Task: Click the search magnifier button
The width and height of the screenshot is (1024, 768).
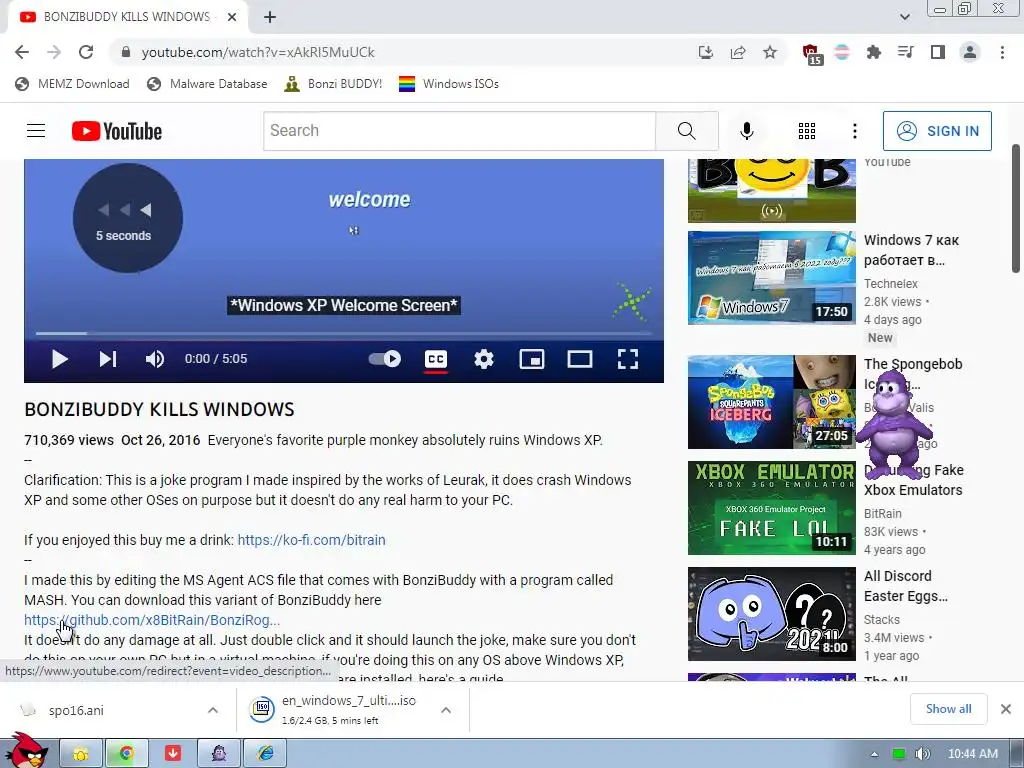Action: pos(686,131)
